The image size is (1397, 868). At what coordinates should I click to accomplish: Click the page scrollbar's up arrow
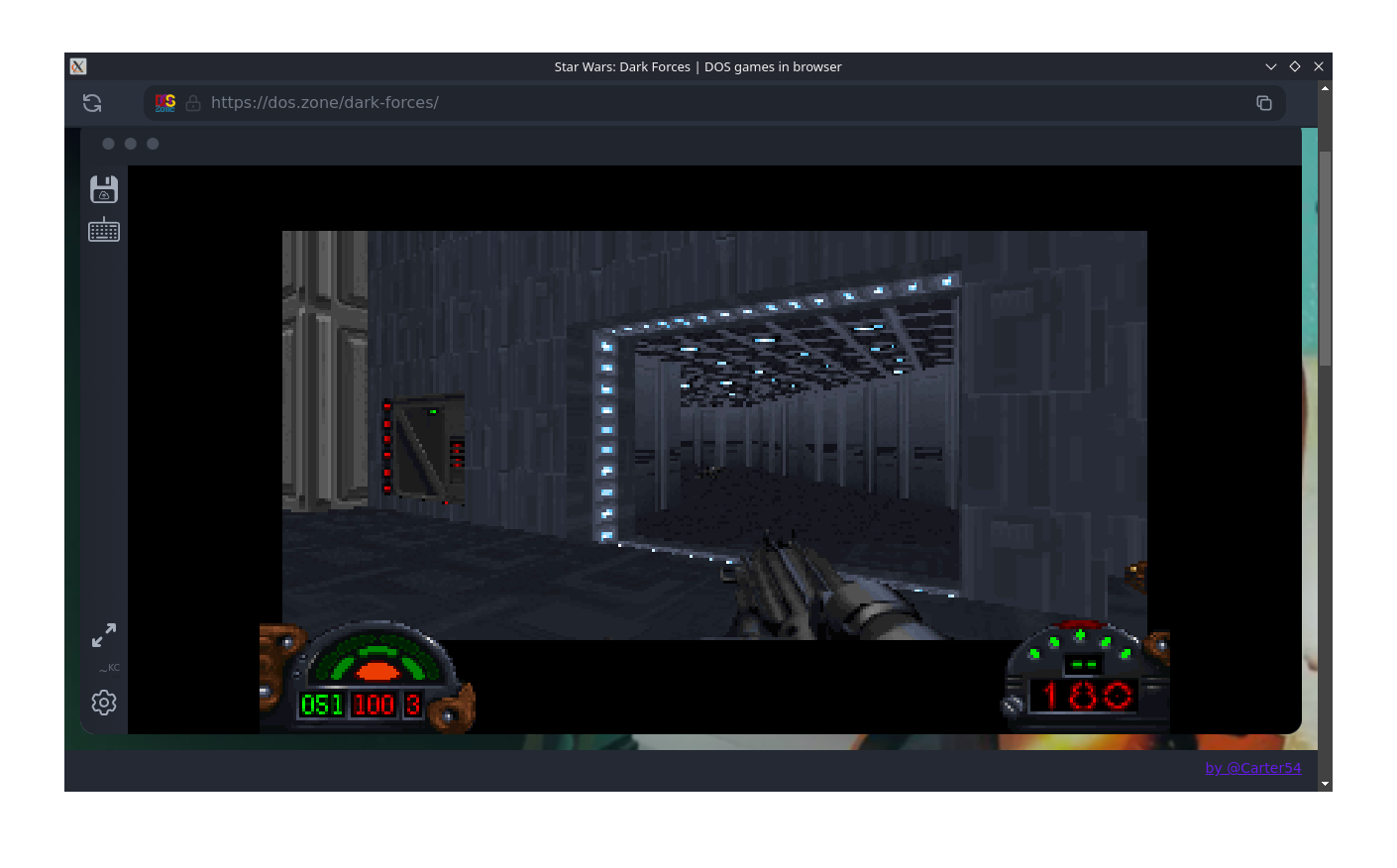(1326, 88)
